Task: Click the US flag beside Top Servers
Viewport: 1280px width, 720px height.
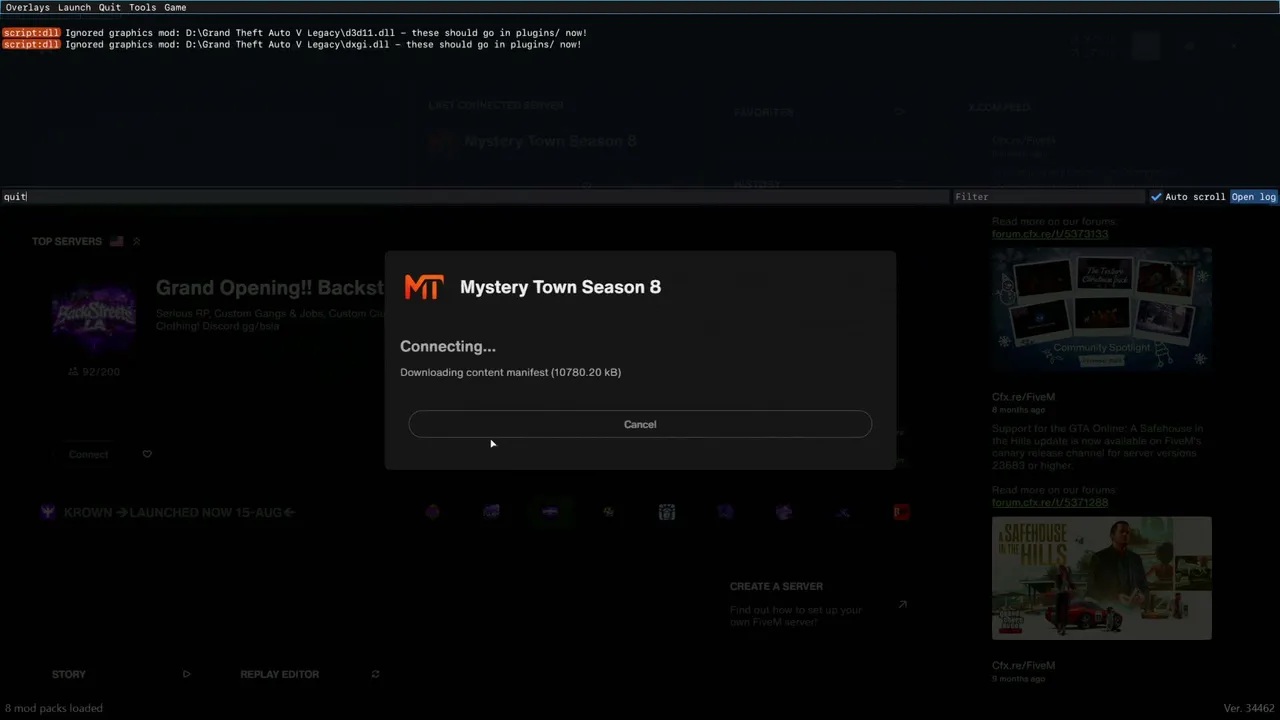Action: coord(117,241)
